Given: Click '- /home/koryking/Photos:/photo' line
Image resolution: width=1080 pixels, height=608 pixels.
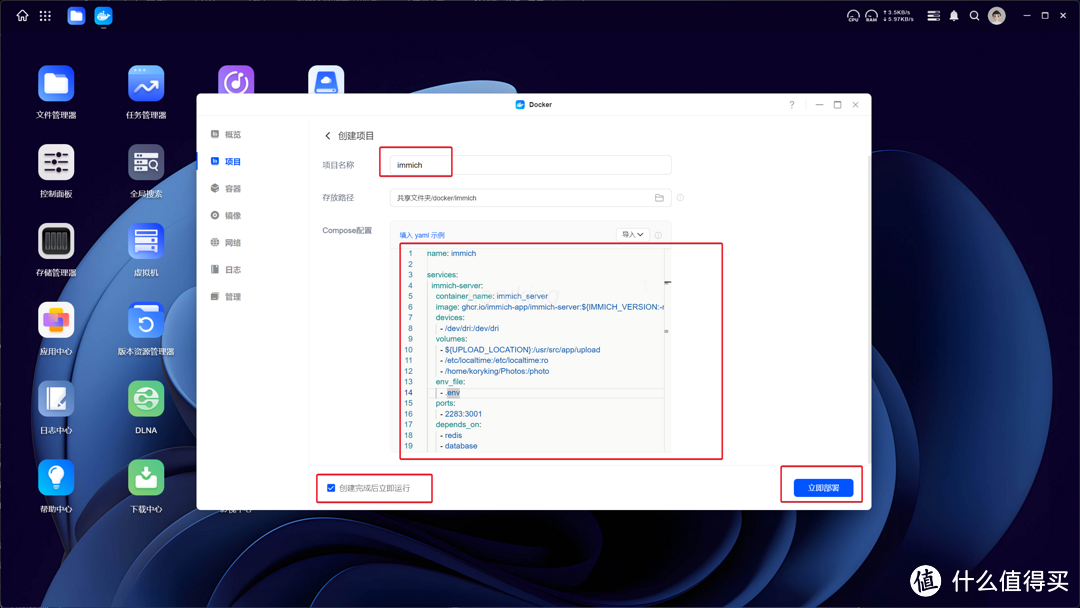Looking at the screenshot, I should tap(495, 371).
